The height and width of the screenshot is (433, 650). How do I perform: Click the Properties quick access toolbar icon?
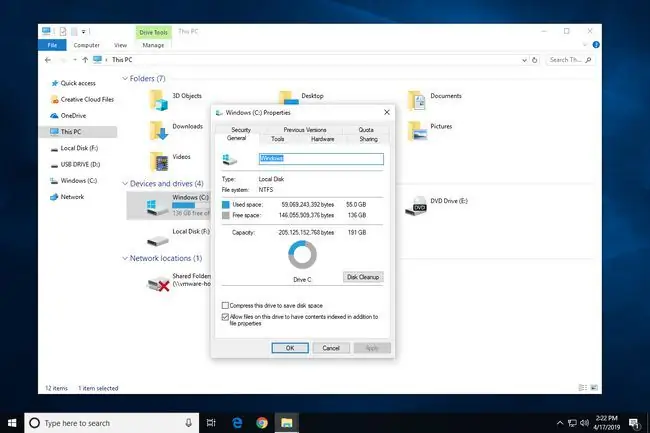tap(63, 31)
